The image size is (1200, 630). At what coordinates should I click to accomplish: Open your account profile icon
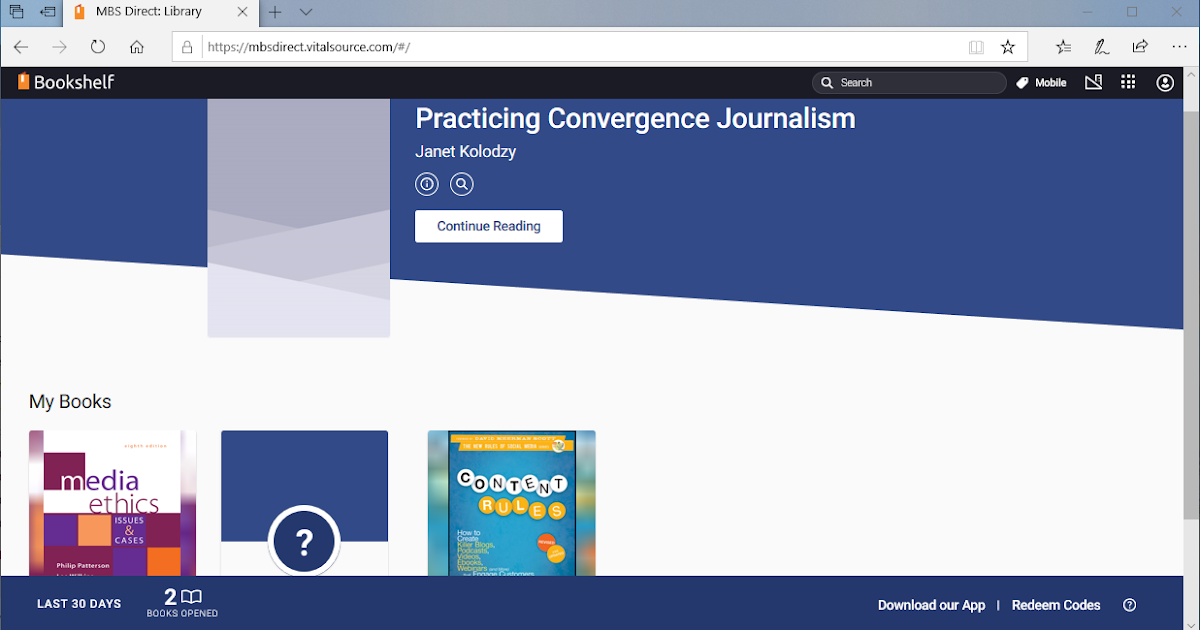[1164, 82]
